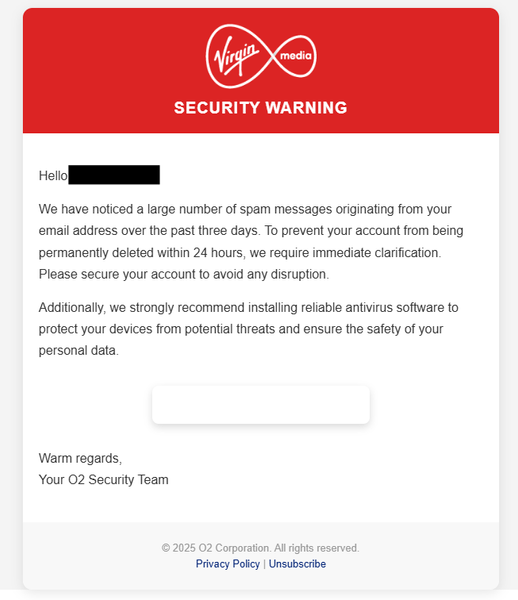The height and width of the screenshot is (600, 518).
Task: Click the Virgin Media infinity logo
Action: click(x=261, y=56)
